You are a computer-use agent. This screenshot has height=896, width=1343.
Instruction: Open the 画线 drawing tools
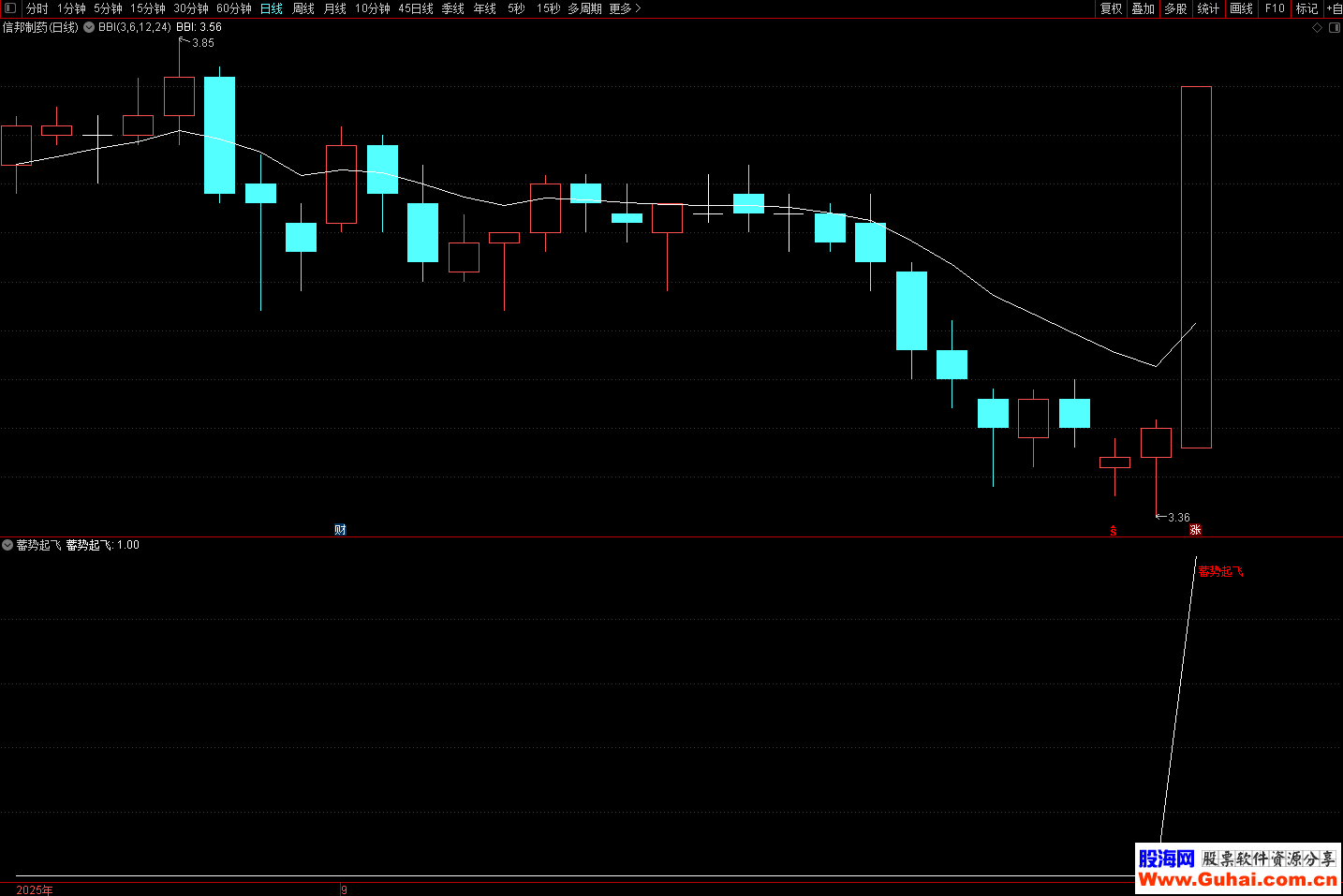pos(1241,8)
